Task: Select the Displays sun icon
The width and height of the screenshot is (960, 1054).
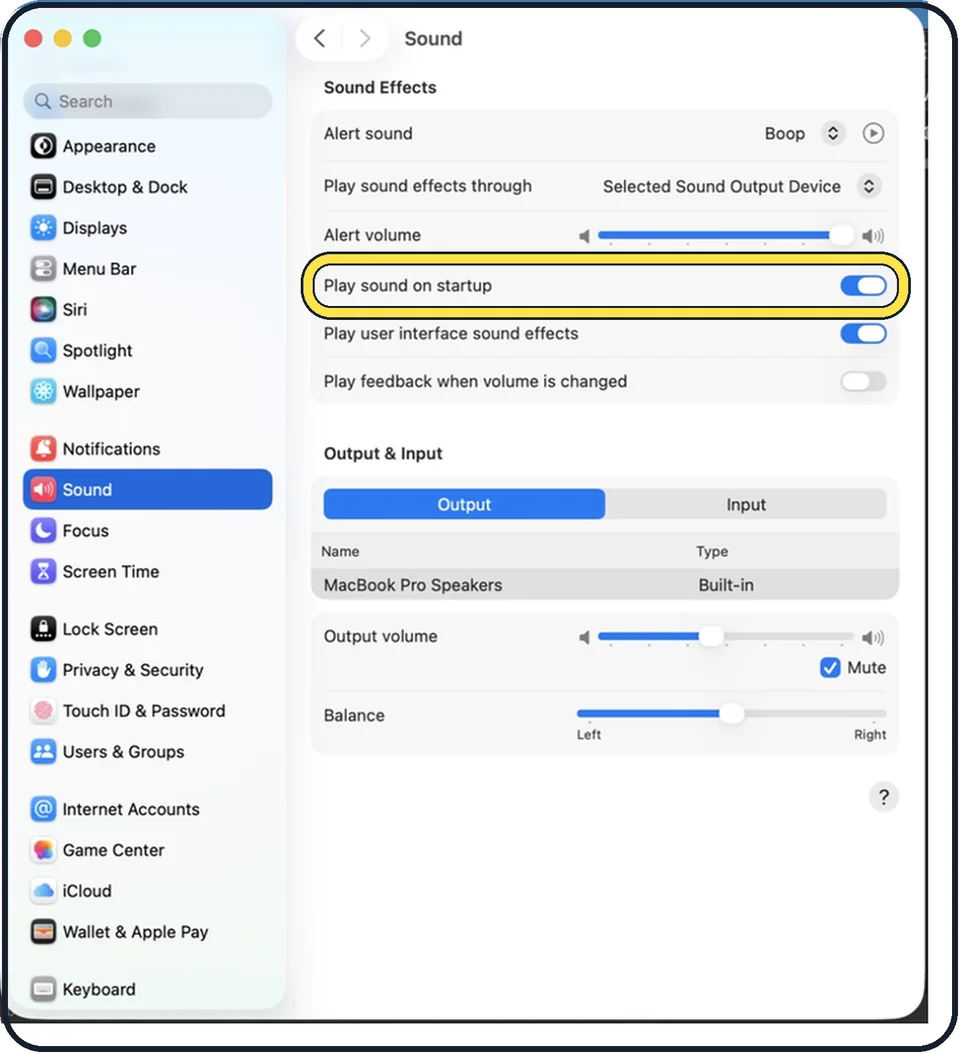Action: (43, 228)
